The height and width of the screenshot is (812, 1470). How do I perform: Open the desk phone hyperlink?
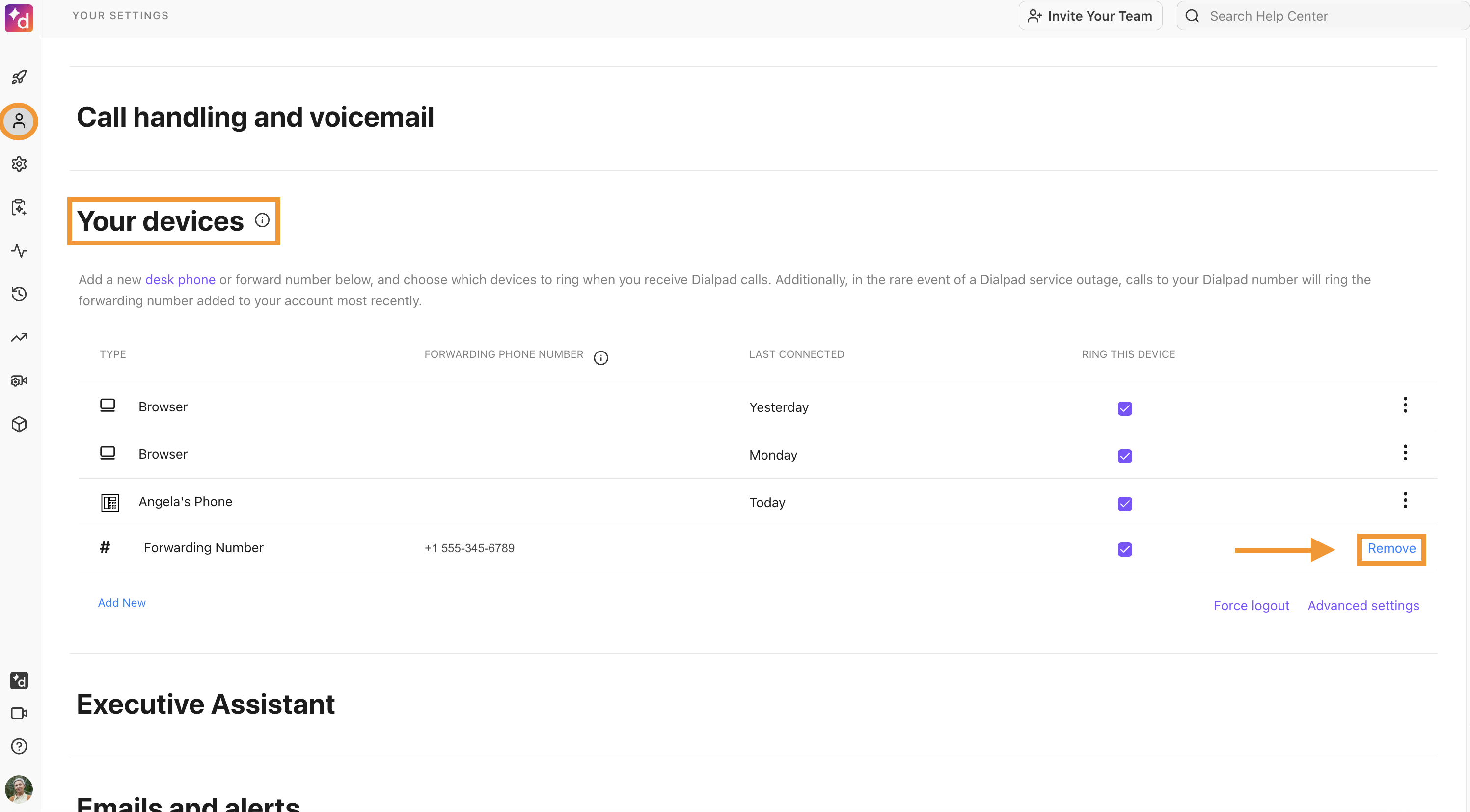[x=180, y=280]
